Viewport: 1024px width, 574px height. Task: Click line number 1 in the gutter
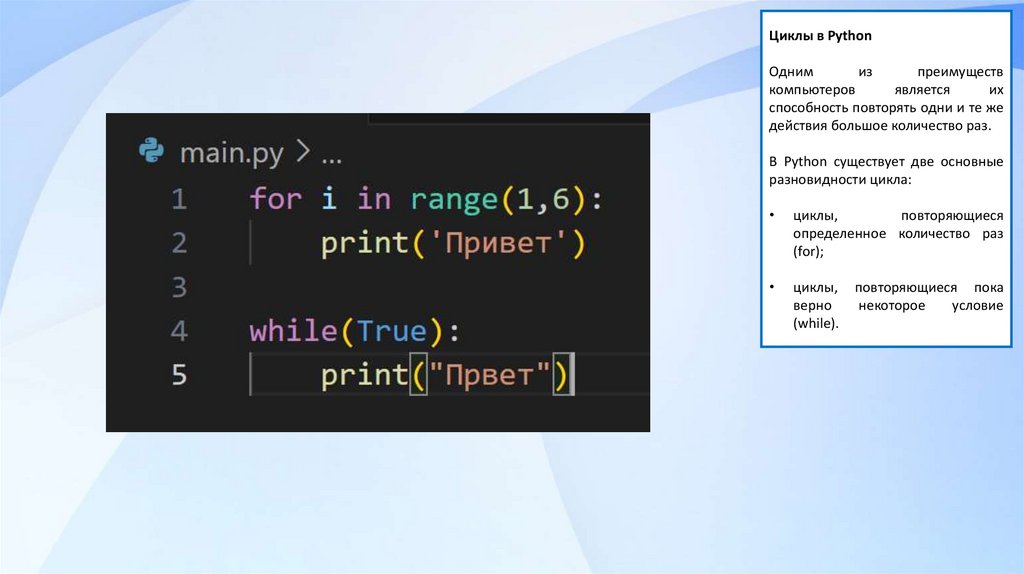point(180,199)
